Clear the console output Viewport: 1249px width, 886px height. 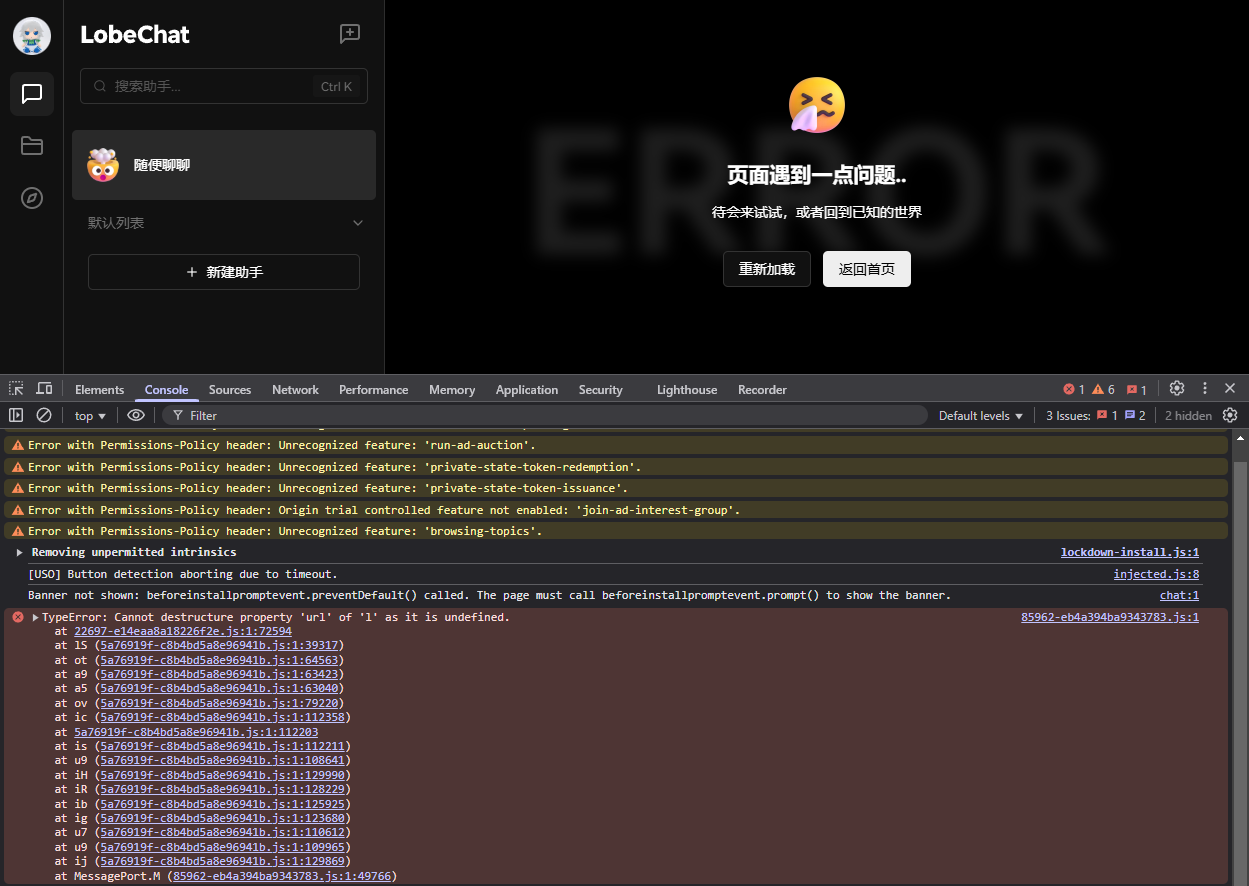click(44, 415)
